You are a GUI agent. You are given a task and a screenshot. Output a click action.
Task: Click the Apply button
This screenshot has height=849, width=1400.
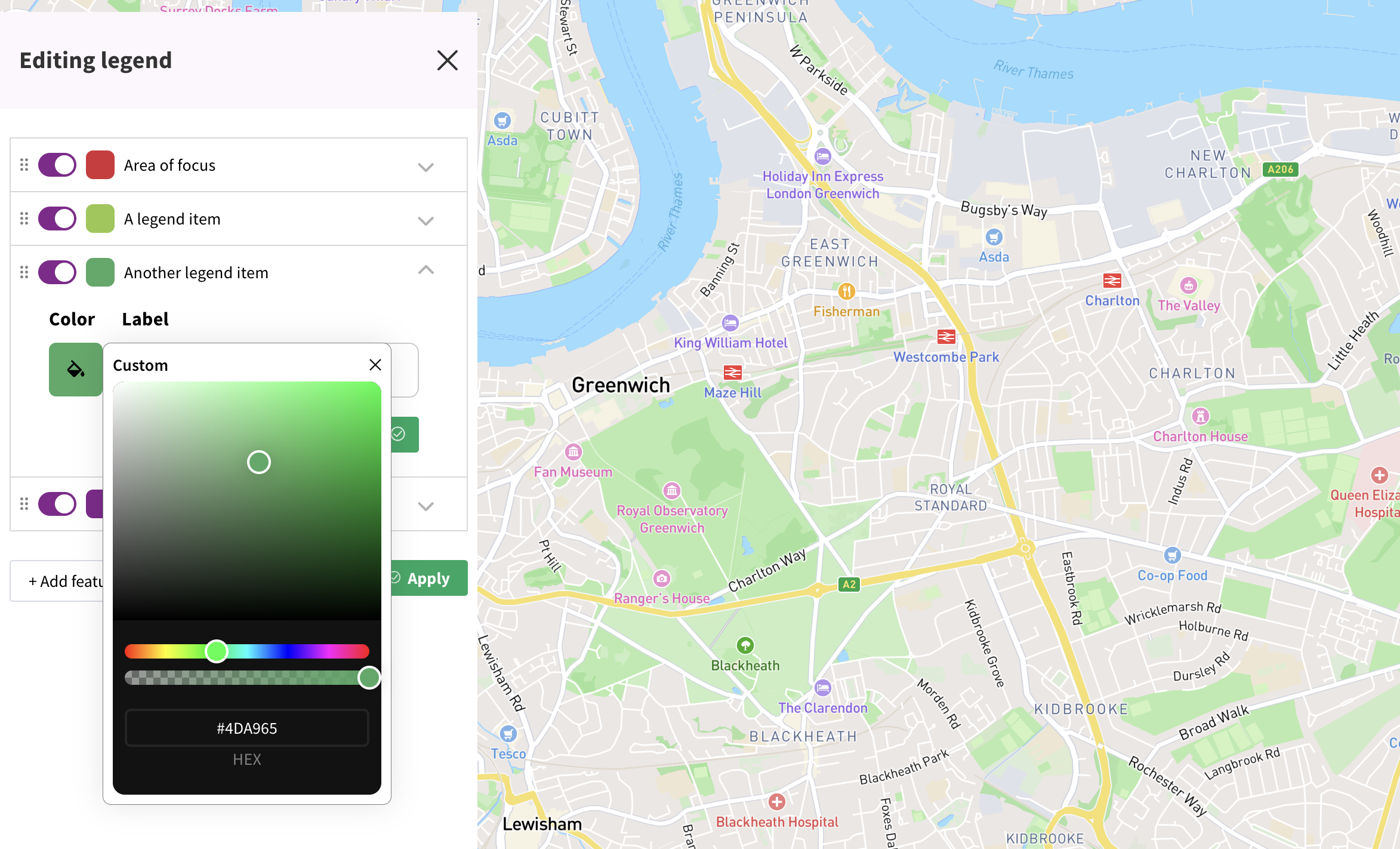tap(428, 578)
